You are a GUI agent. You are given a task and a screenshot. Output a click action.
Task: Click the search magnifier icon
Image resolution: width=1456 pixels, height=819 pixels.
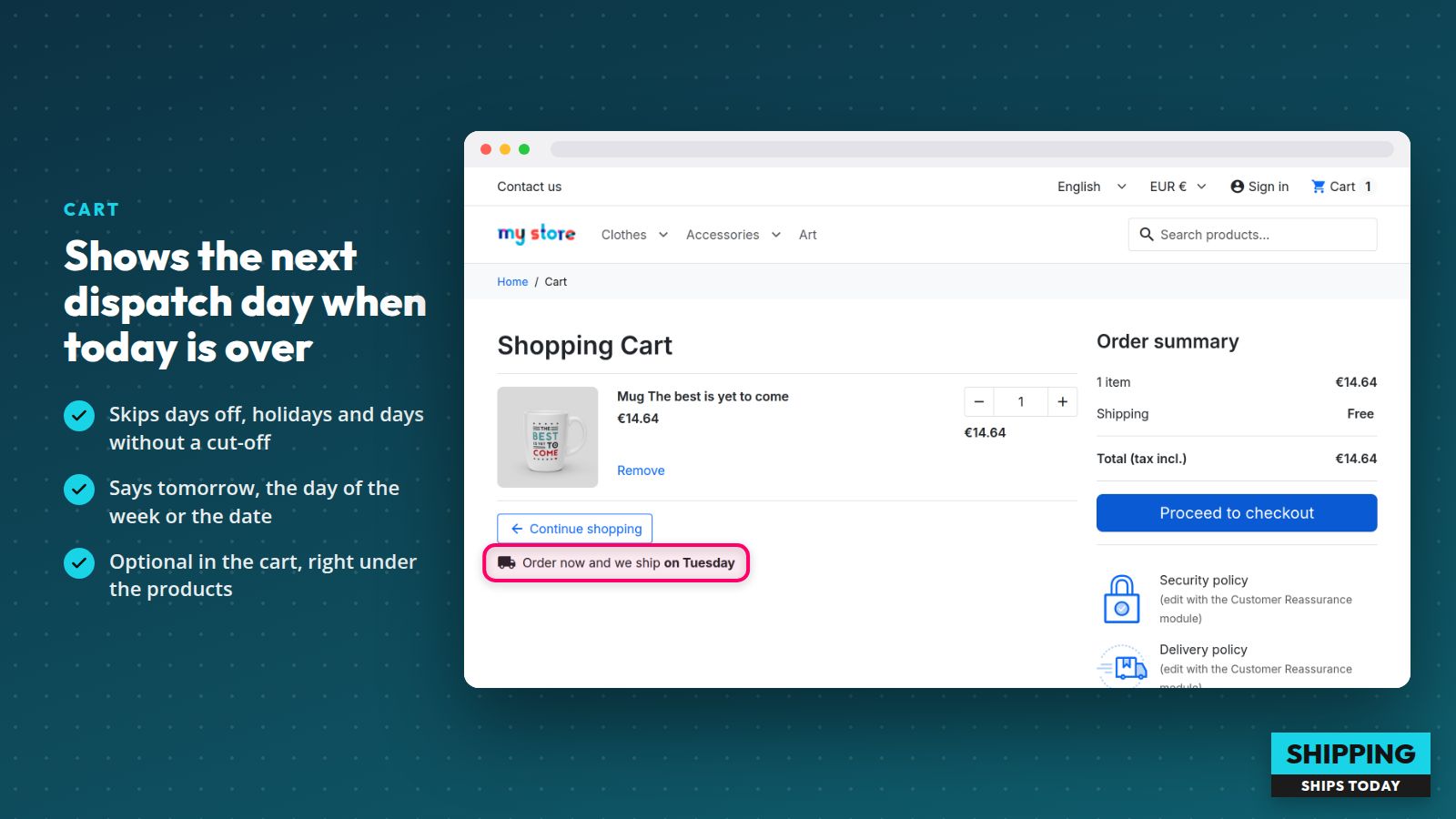[1147, 234]
